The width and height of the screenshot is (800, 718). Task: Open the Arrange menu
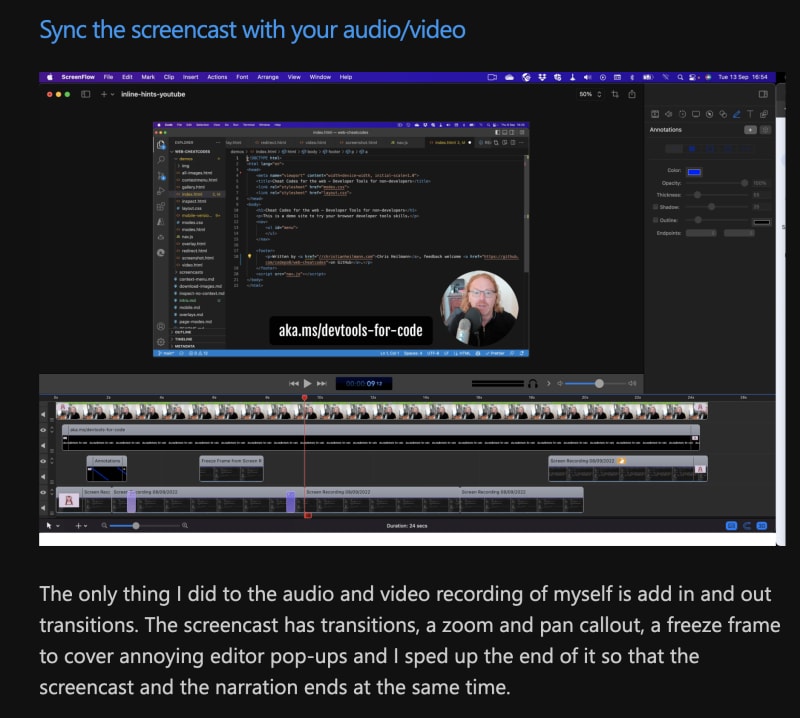(268, 77)
